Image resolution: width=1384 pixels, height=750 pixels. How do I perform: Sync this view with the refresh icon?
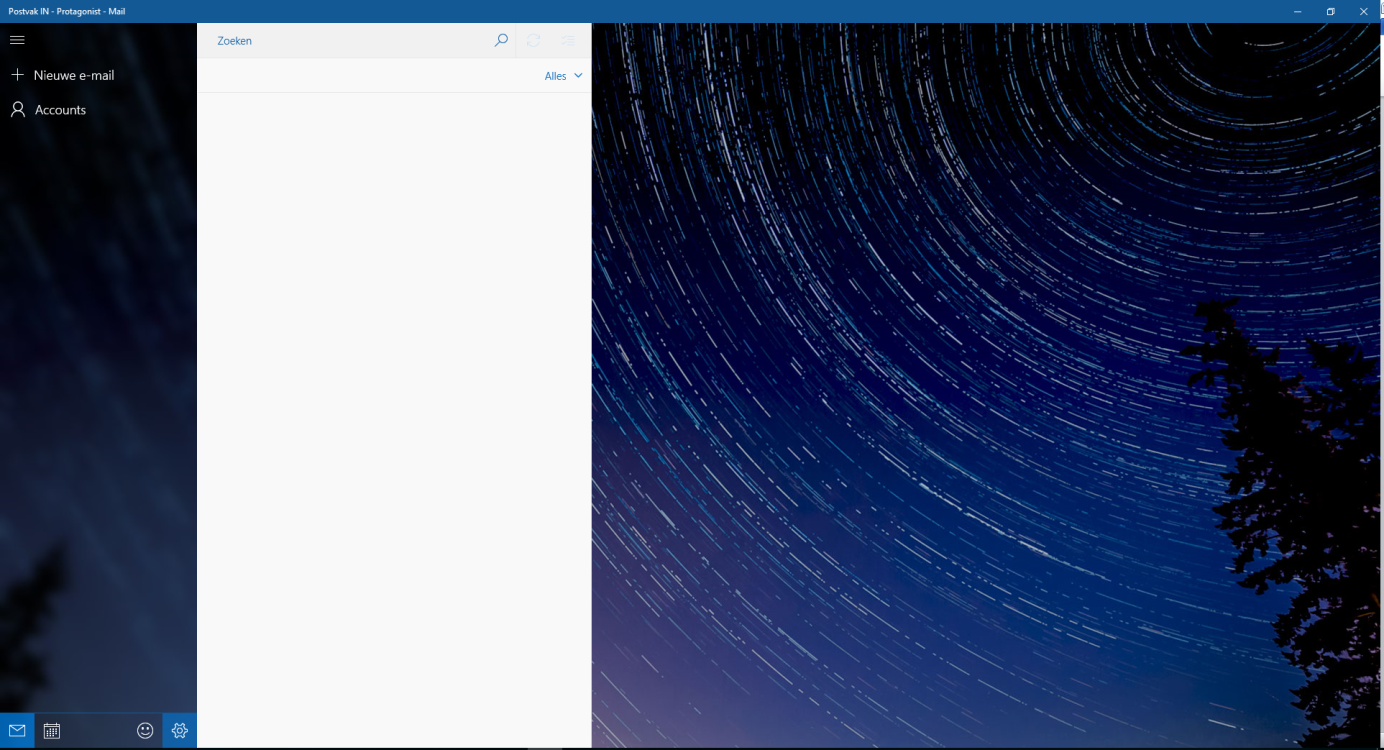tap(534, 41)
